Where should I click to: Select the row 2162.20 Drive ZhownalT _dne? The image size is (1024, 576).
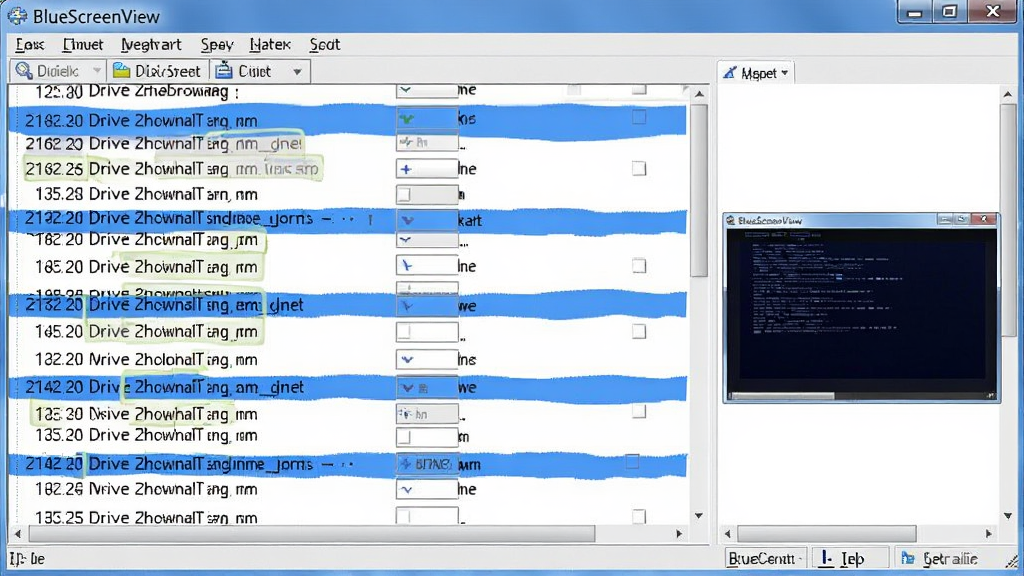click(347, 143)
